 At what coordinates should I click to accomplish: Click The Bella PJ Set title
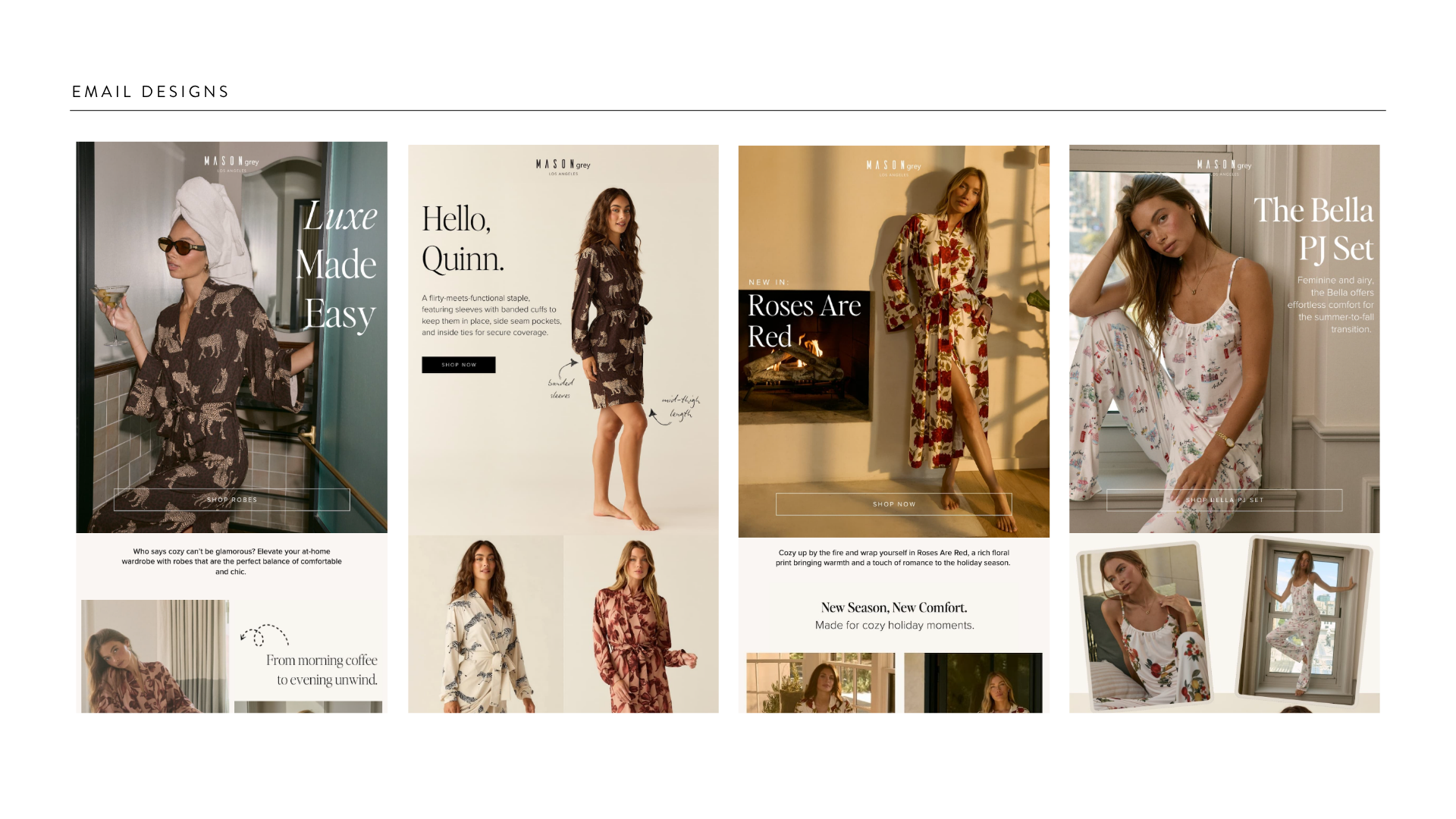tap(1313, 229)
